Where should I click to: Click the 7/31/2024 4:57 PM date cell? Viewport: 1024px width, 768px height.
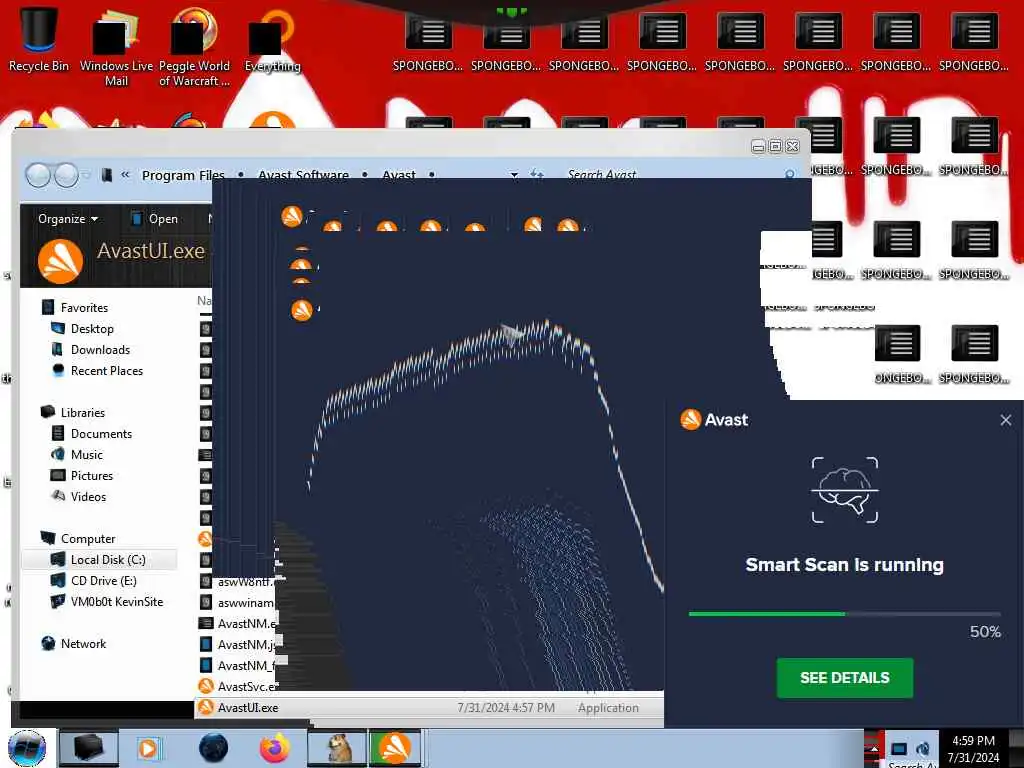point(505,707)
